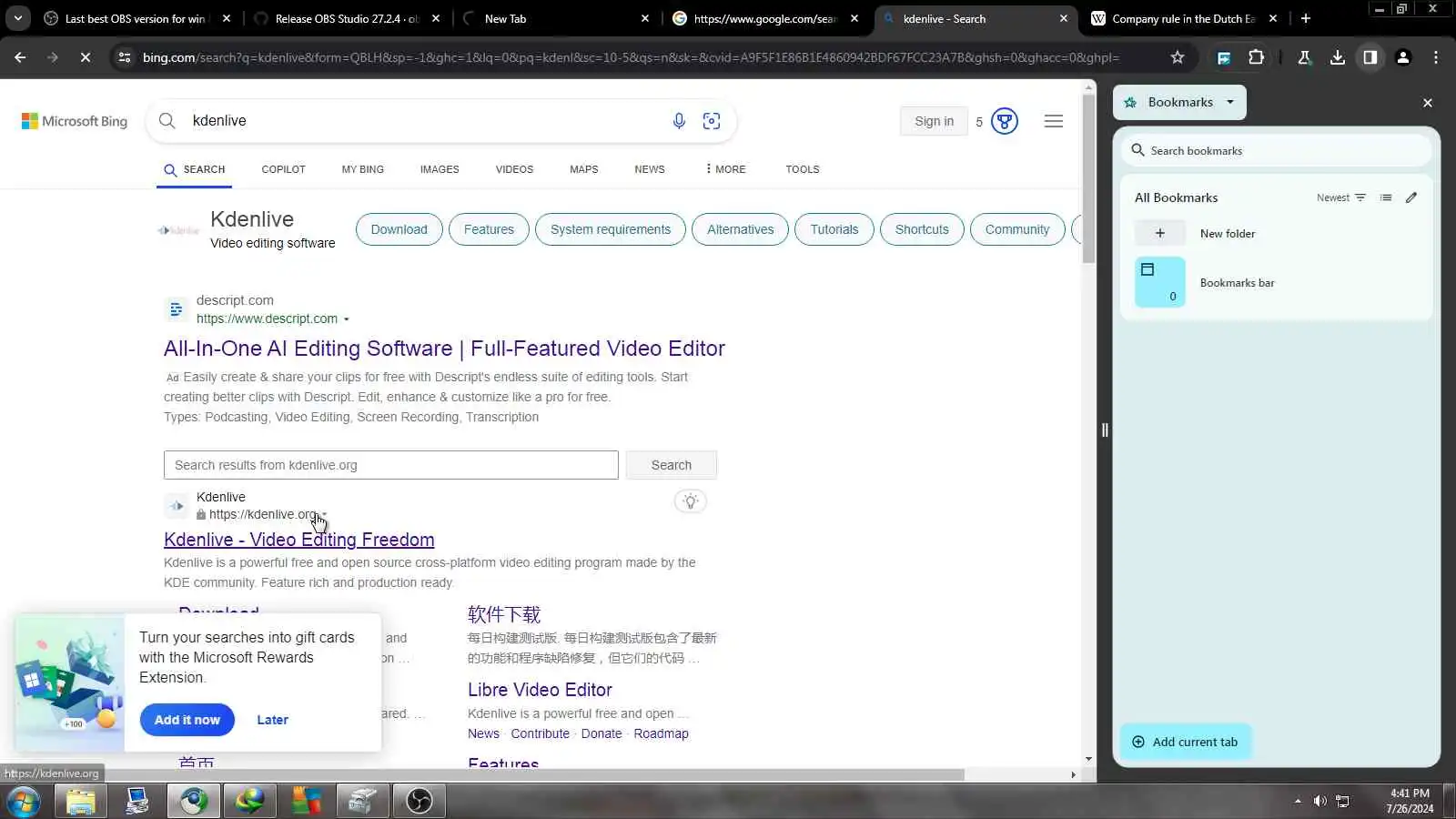The width and height of the screenshot is (1456, 819).
Task: Bookmark this tab with the star icon
Action: [1178, 57]
